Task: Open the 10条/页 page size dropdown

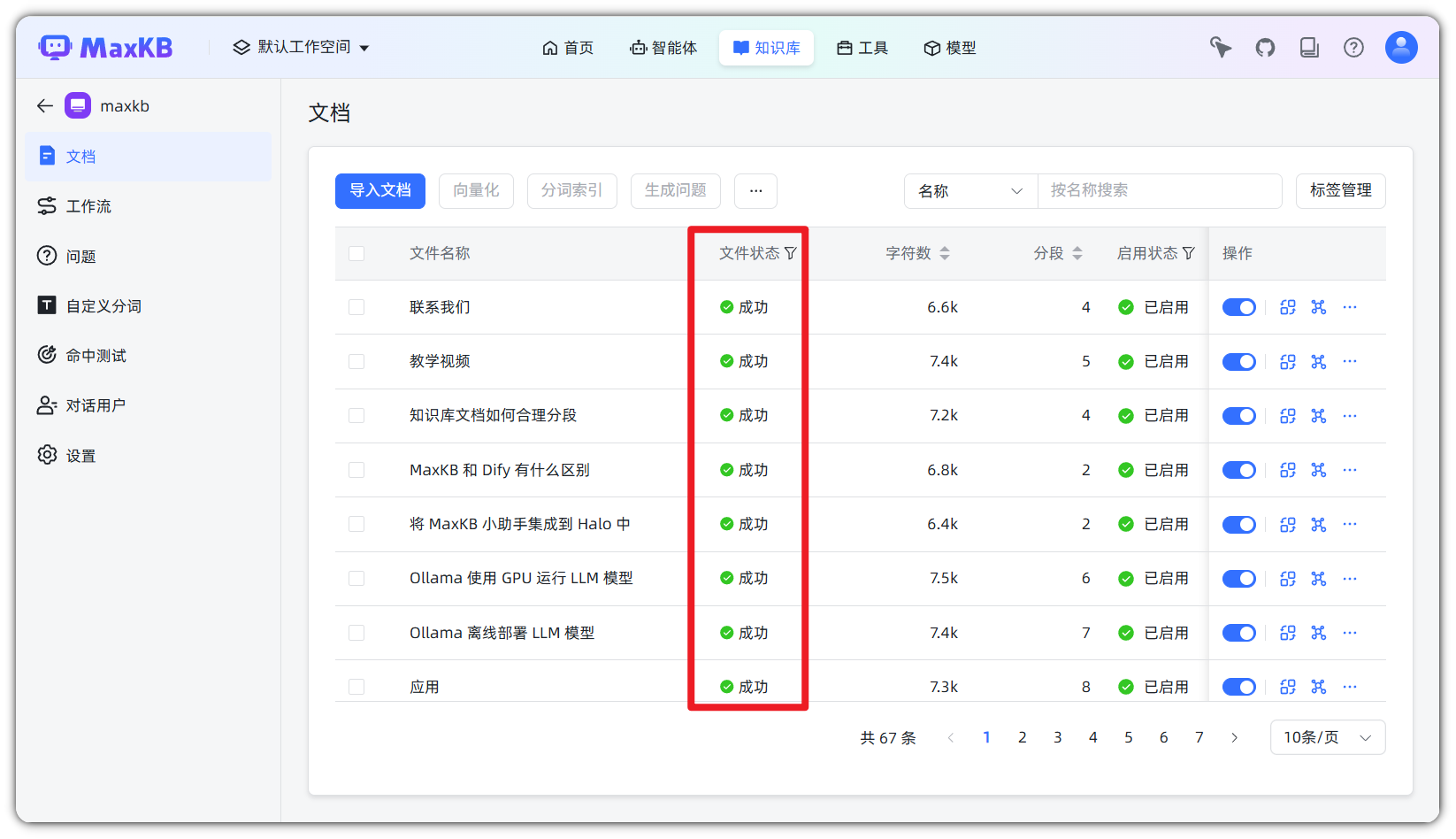Action: point(1328,737)
